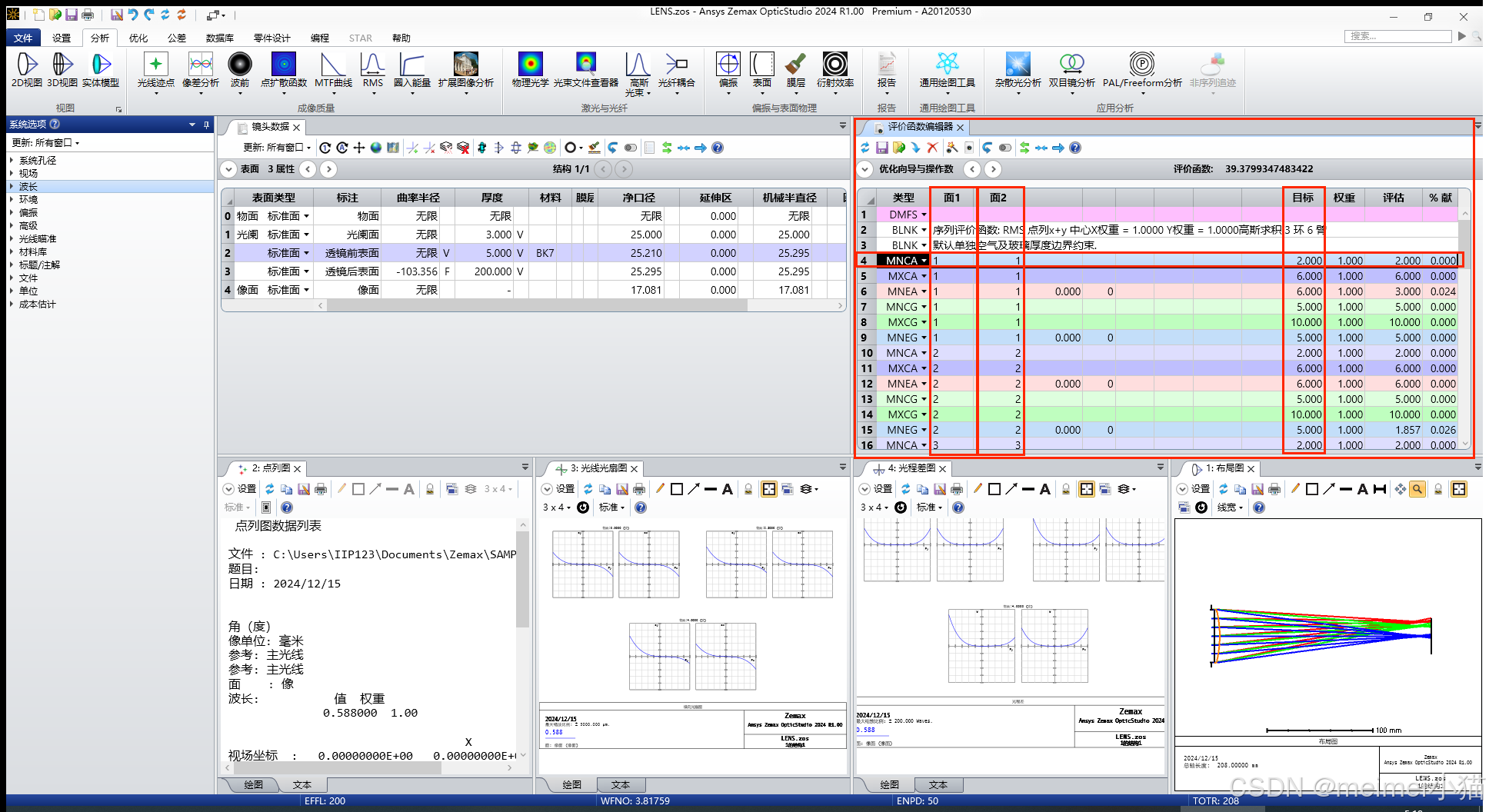Switch to the 数据库 ribbon tab
Screen dimensions: 1489x812
click(220, 38)
